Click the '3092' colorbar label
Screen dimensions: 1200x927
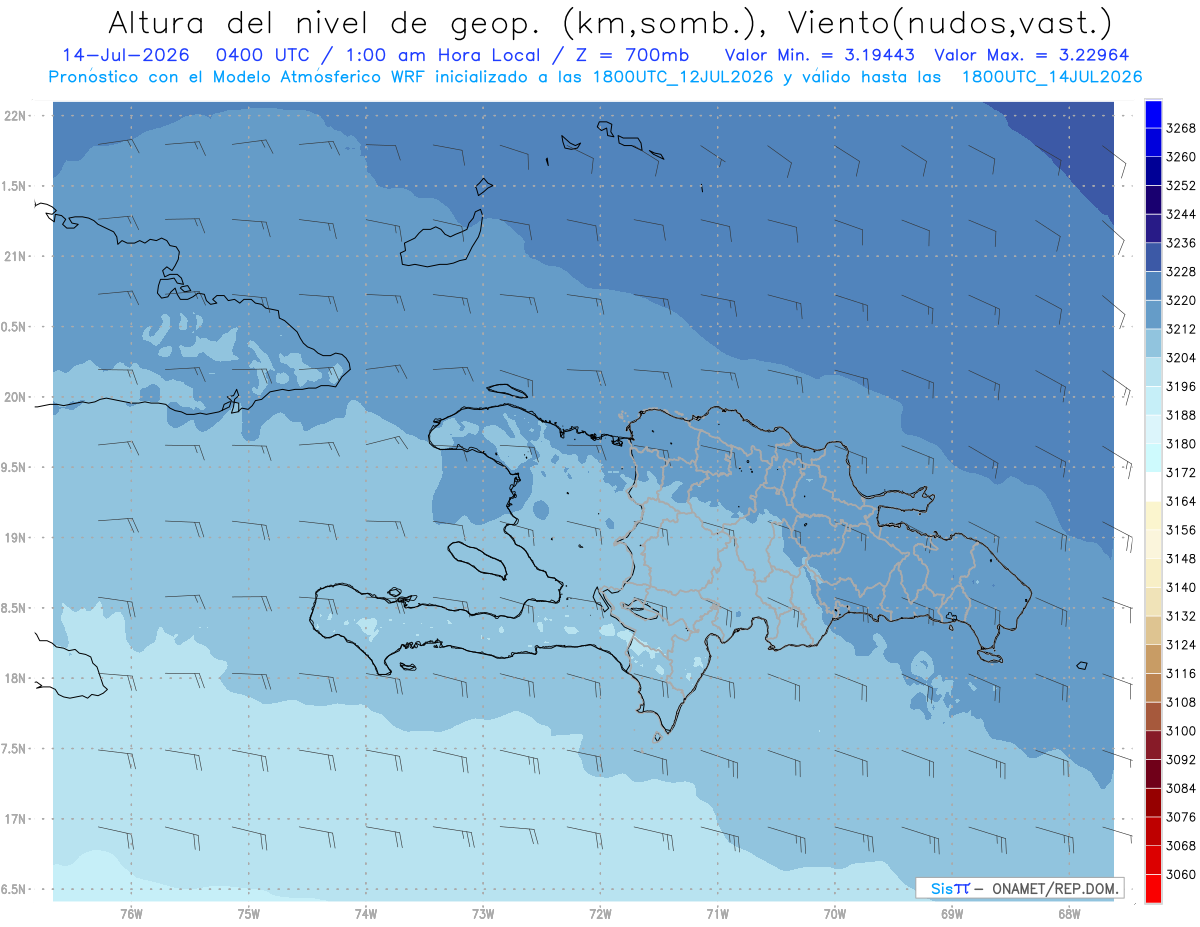[x=1181, y=759]
